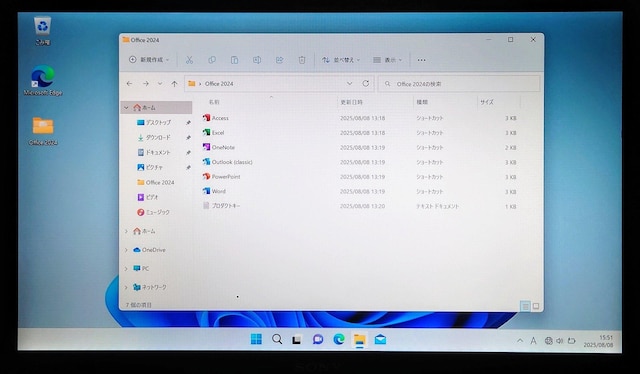Unpin デスクトップ with its pin icon
This screenshot has height=374, width=640.
[188, 122]
